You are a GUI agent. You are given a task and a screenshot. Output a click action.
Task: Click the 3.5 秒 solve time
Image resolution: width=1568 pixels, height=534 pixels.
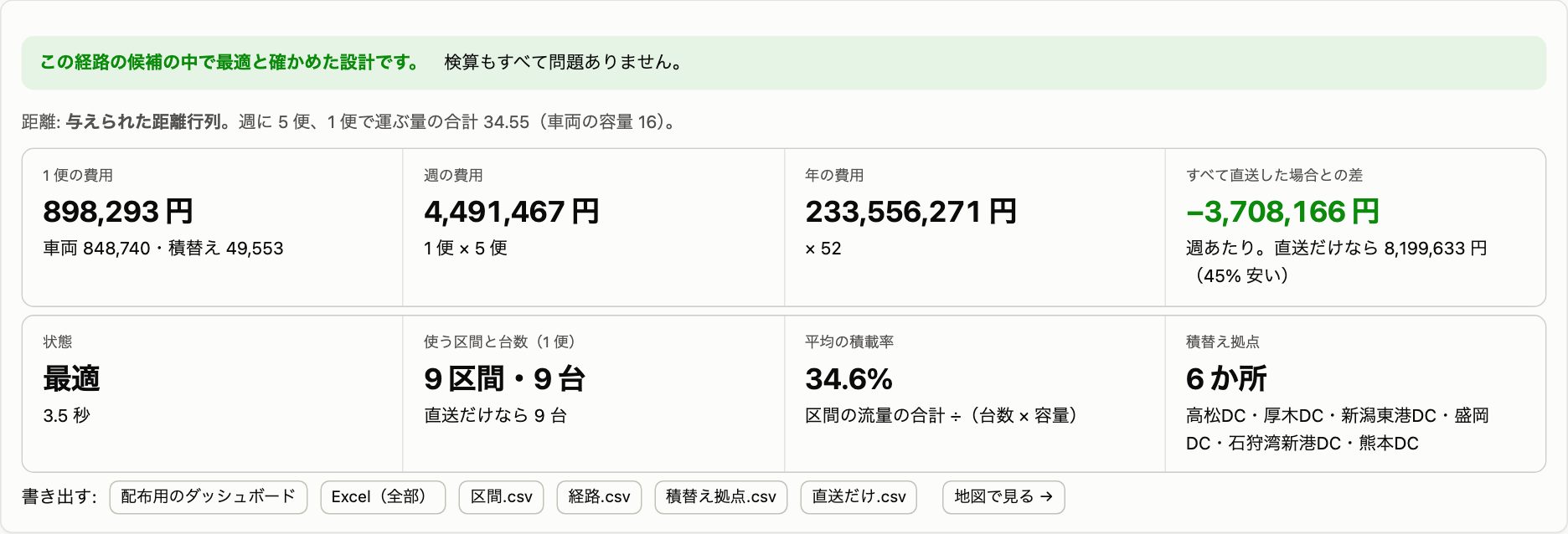click(x=66, y=416)
